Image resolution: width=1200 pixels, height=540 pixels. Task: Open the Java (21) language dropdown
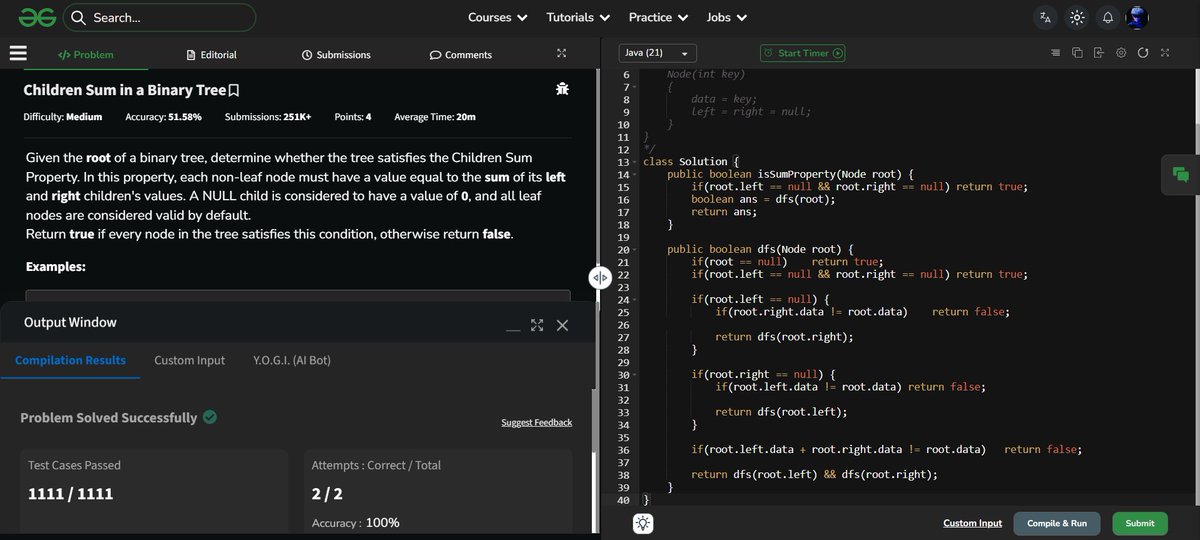(657, 53)
